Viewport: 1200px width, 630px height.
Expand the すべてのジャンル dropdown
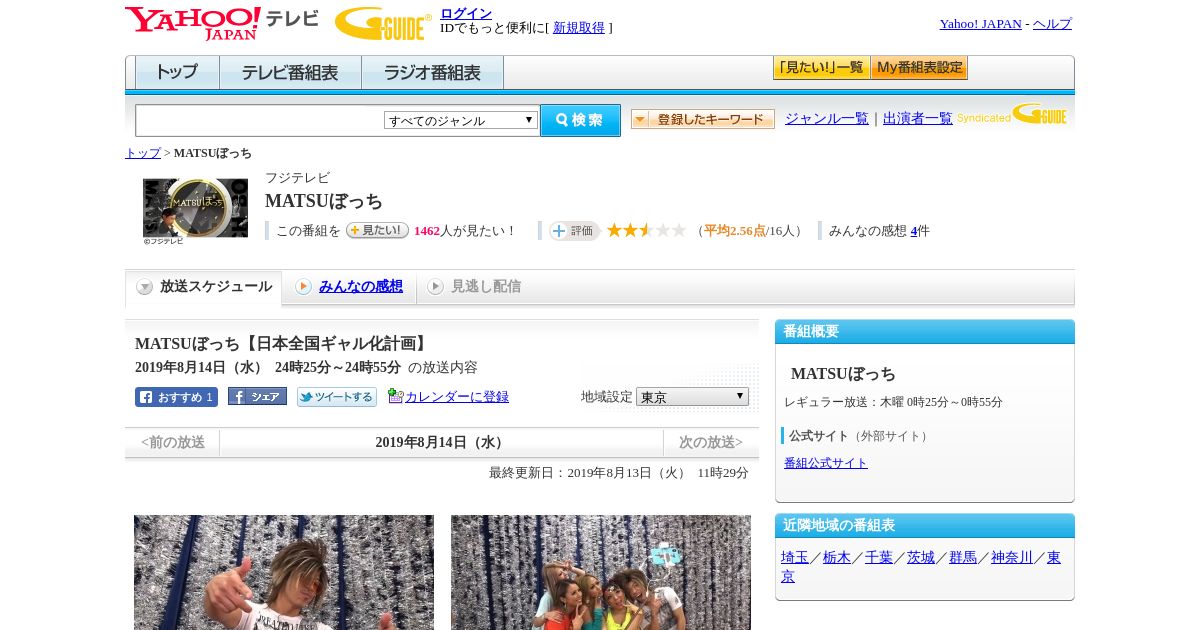click(461, 120)
